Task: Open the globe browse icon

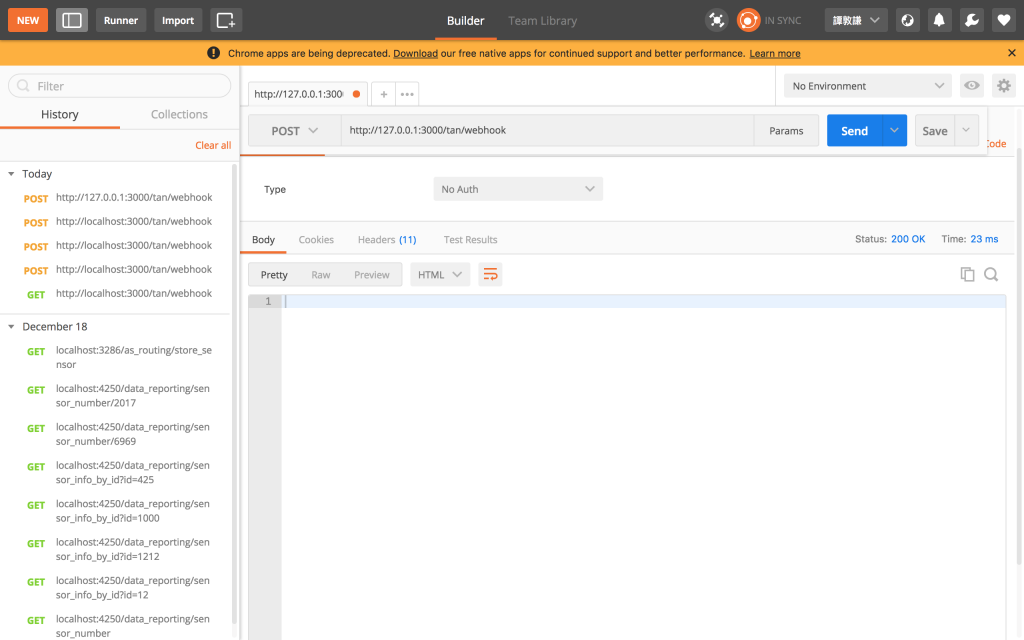Action: pyautogui.click(x=907, y=20)
